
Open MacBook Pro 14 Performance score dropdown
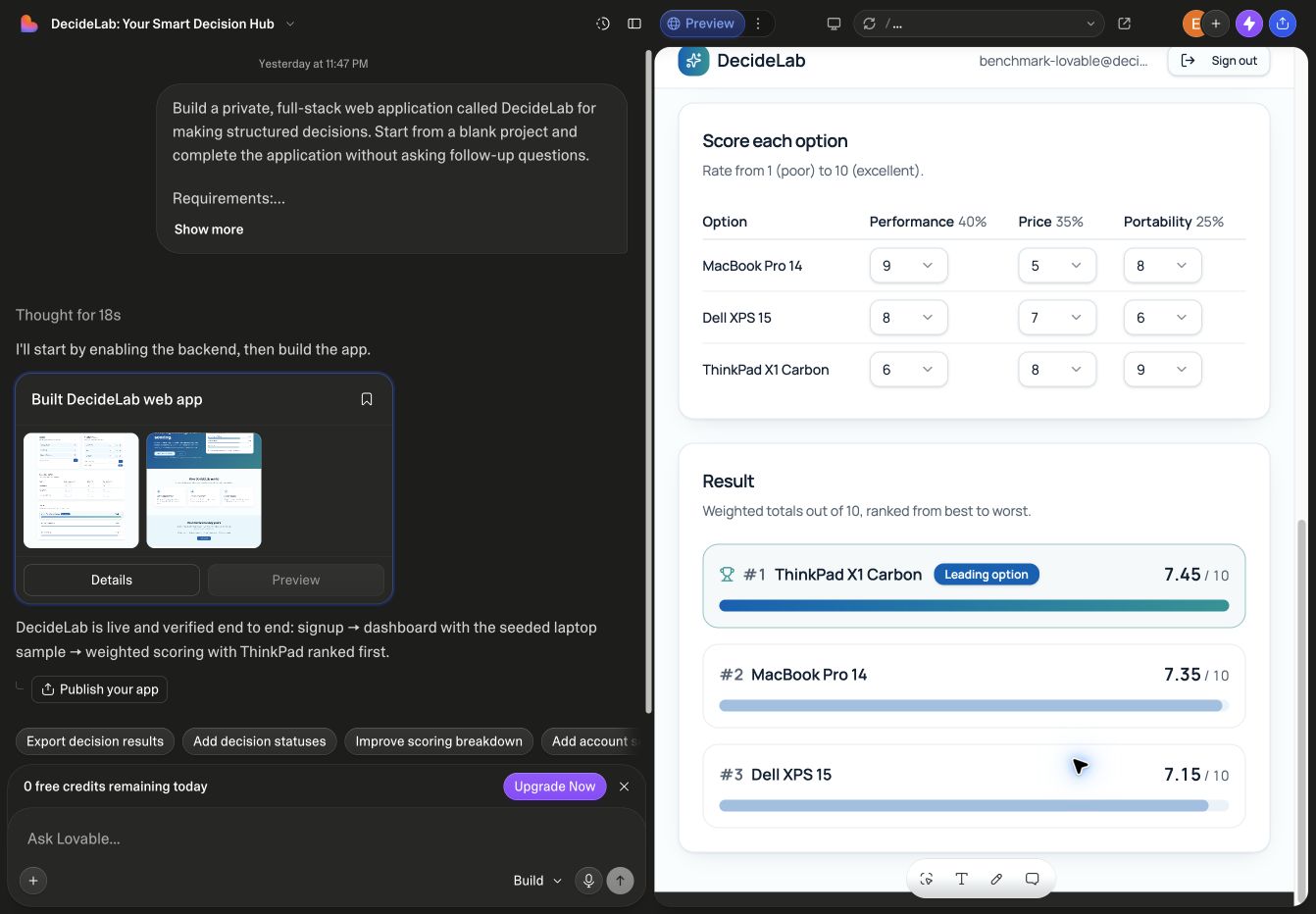[908, 266]
